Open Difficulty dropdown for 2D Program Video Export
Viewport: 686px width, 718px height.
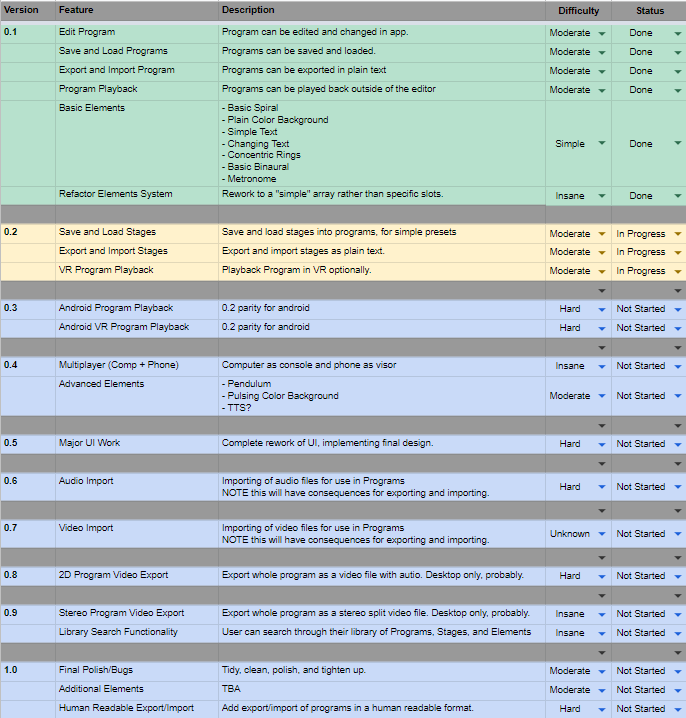click(602, 577)
